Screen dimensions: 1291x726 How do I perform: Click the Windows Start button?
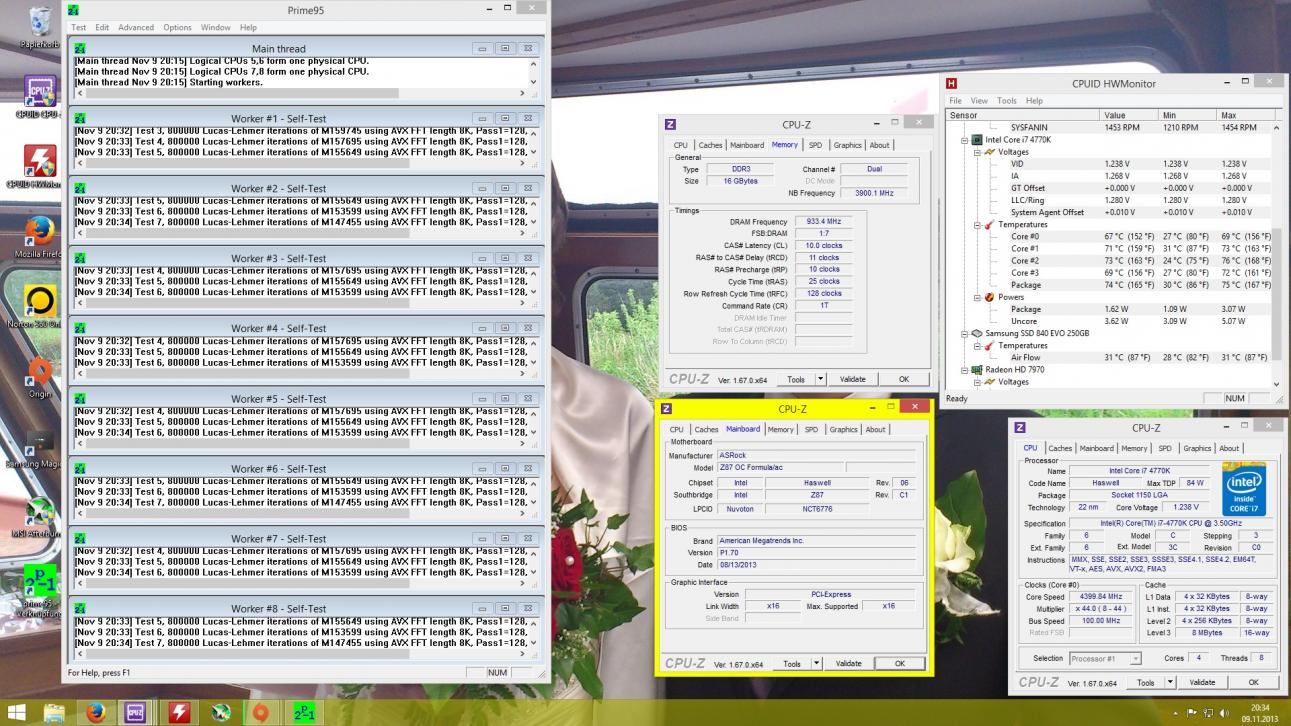tap(18, 713)
